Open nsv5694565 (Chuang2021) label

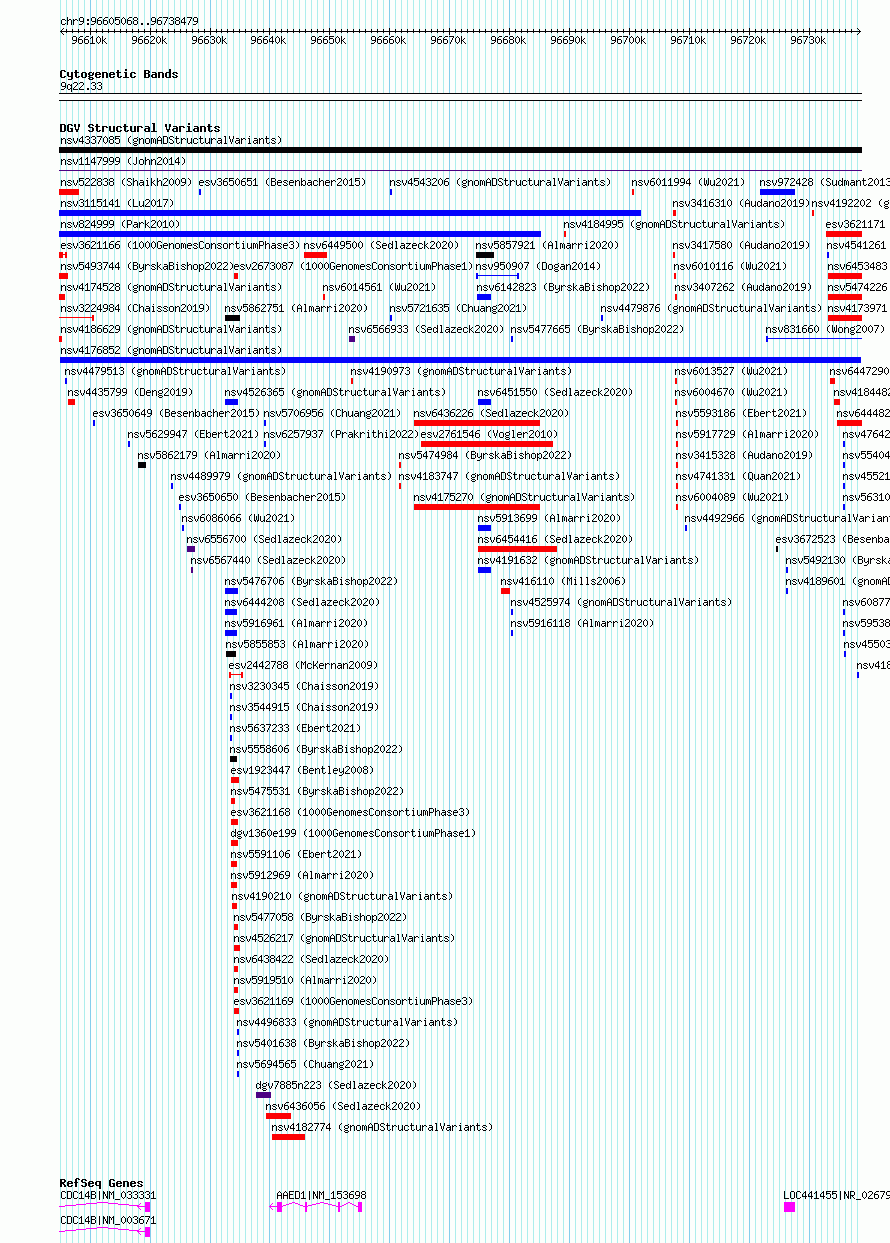(x=305, y=1064)
